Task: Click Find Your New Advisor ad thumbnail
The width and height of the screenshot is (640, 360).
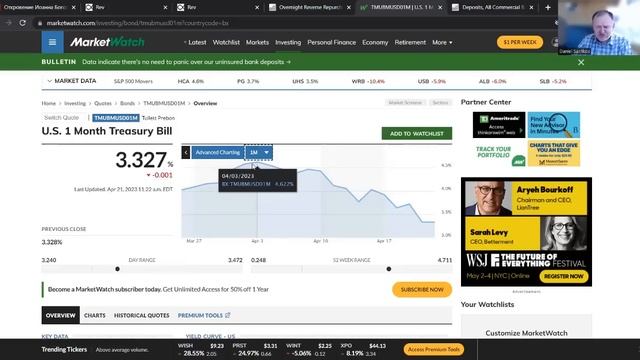Action: 553,125
